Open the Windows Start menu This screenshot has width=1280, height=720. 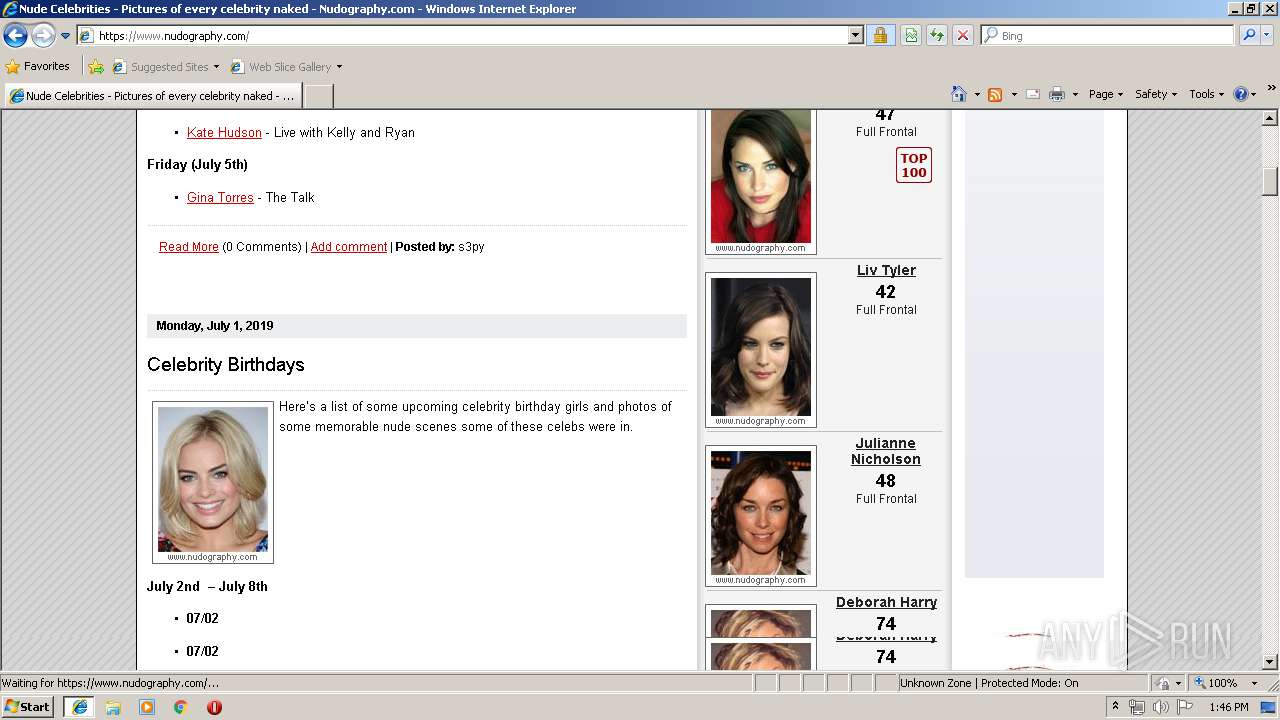click(28, 706)
